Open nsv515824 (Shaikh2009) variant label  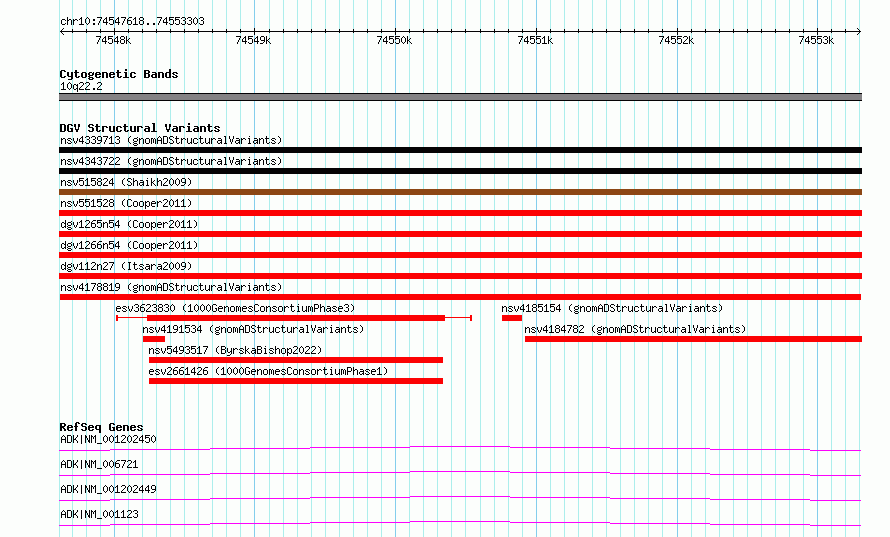tap(126, 182)
